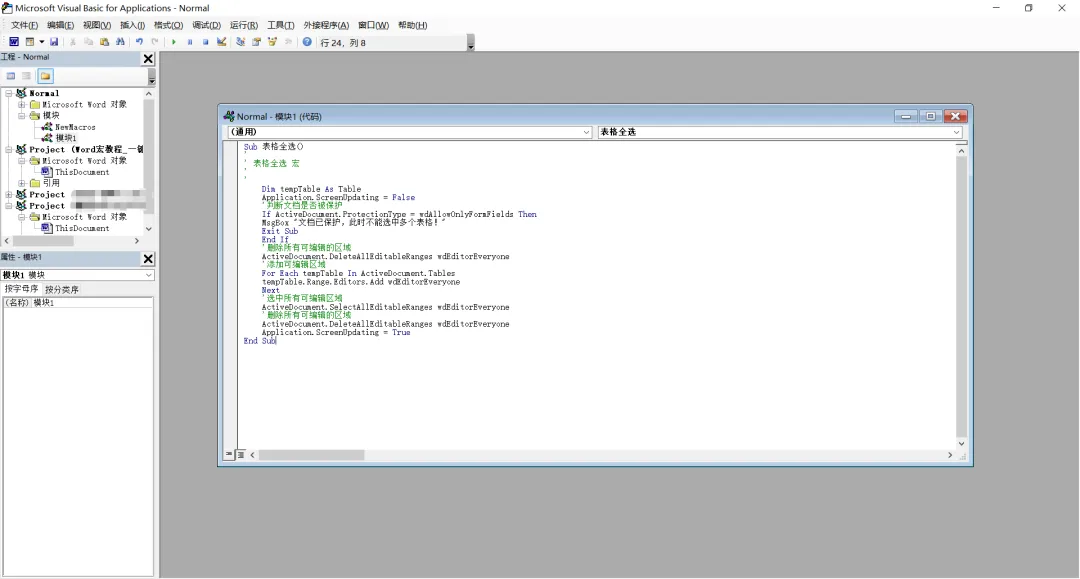This screenshot has height=579, width=1080.
Task: Collapse the Normal project tree node
Action: tap(9, 93)
